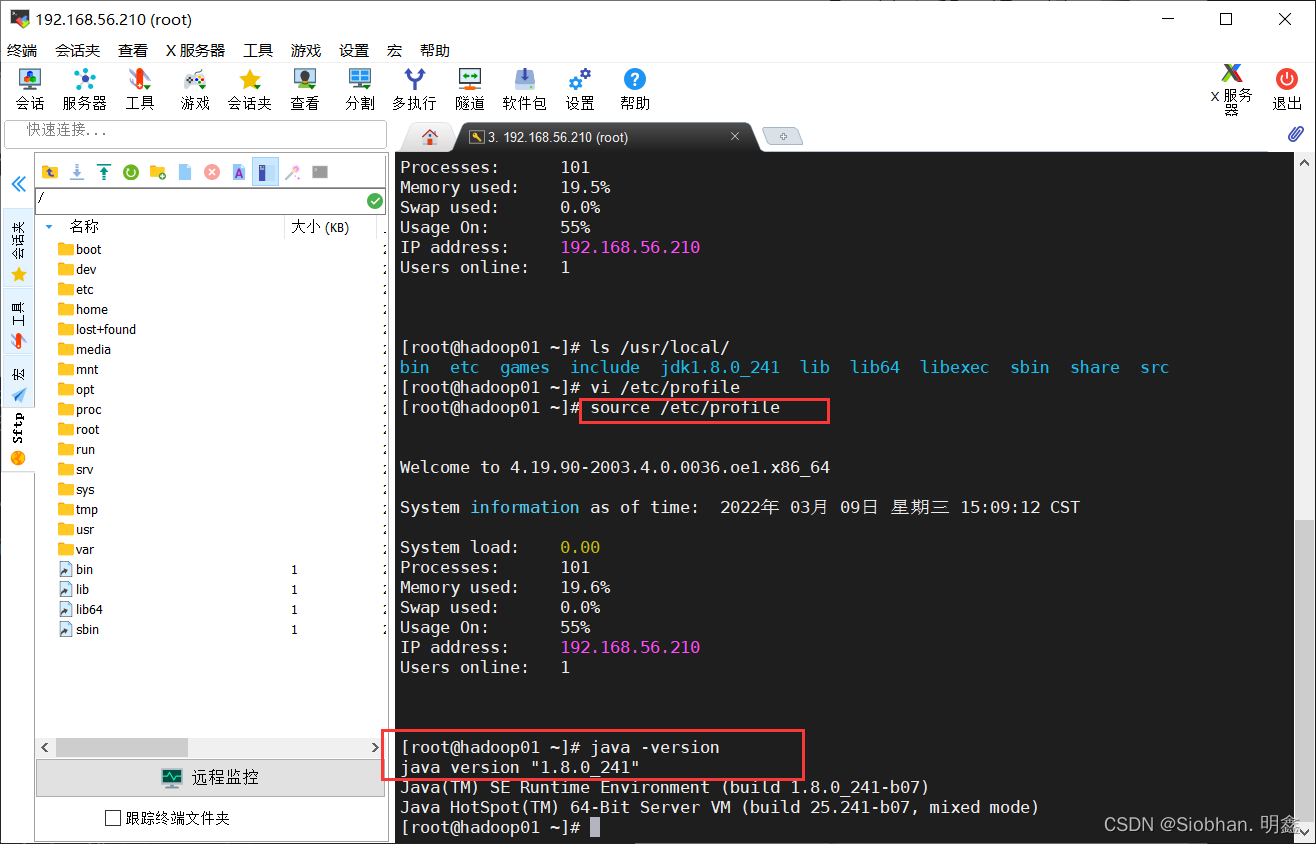Click the SFTP download arrow icon
The height and width of the screenshot is (844, 1316).
click(x=77, y=172)
